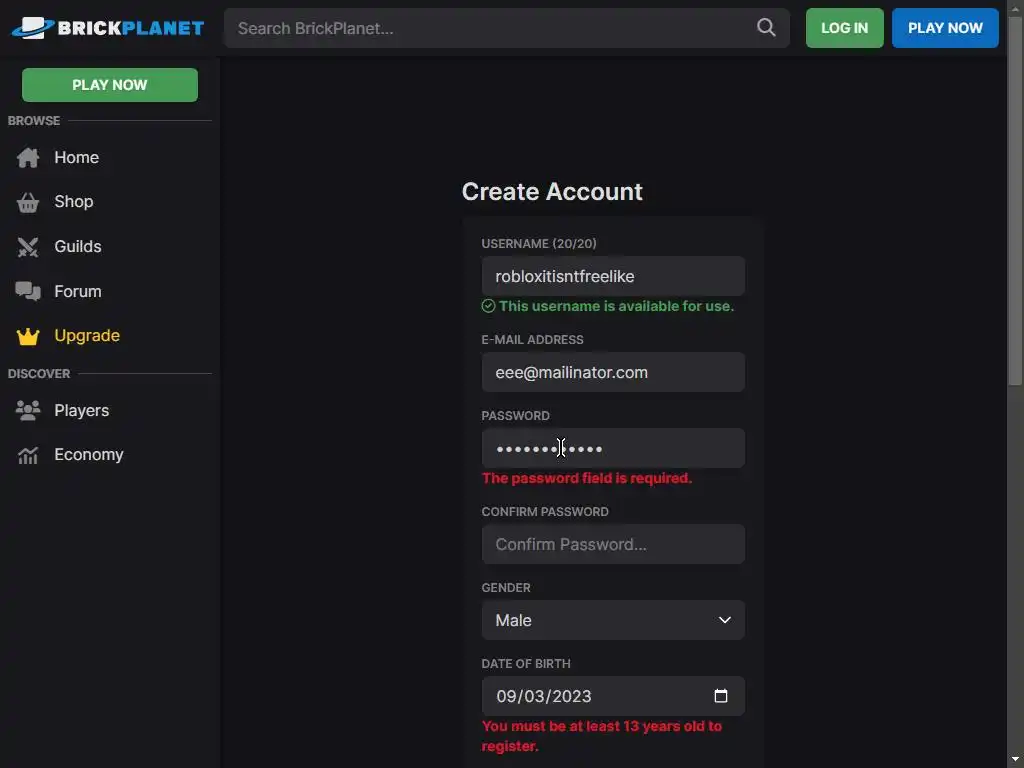Viewport: 1024px width, 768px height.
Task: Click the search magnifier icon
Action: [766, 28]
